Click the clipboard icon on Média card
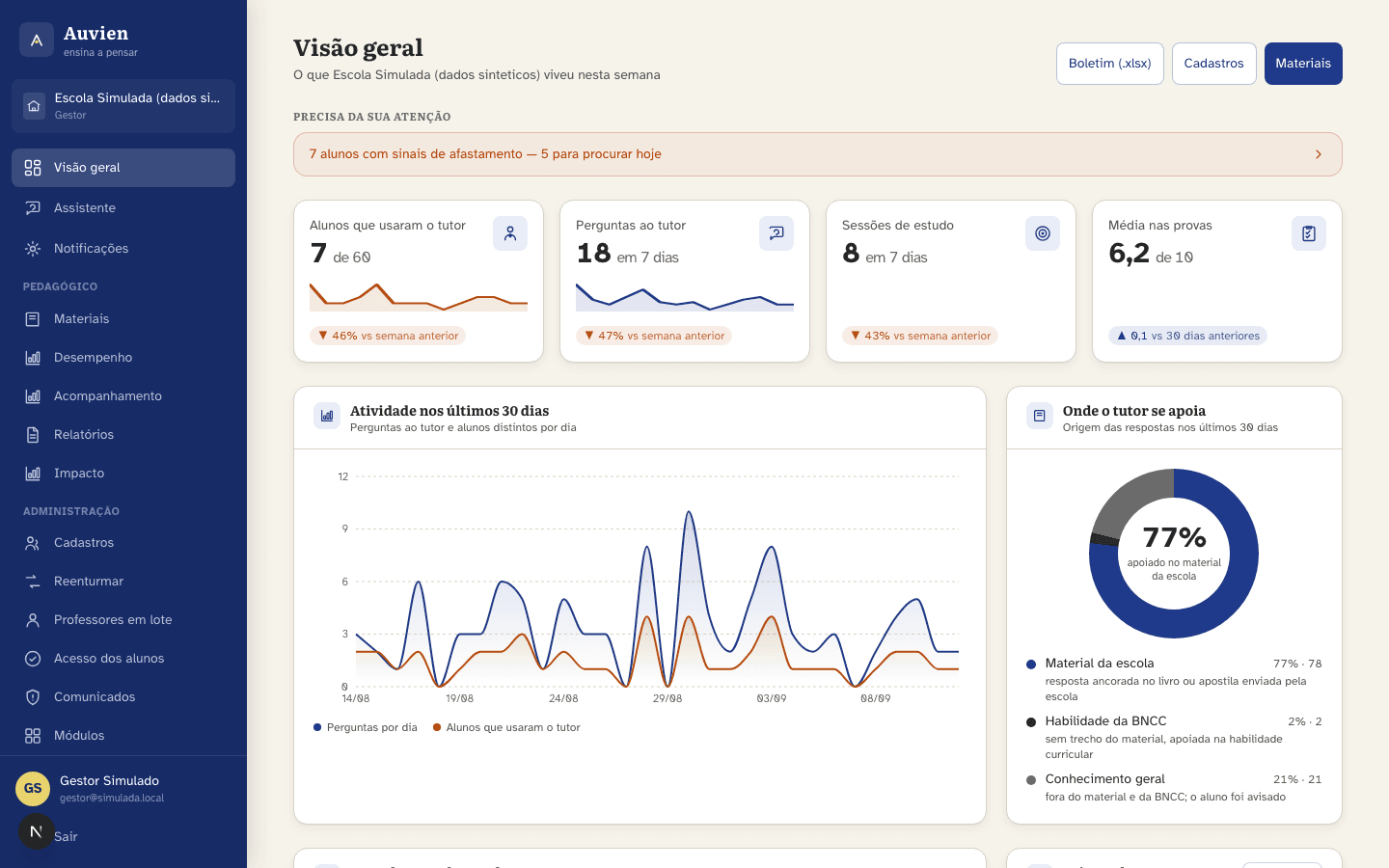 [1309, 233]
